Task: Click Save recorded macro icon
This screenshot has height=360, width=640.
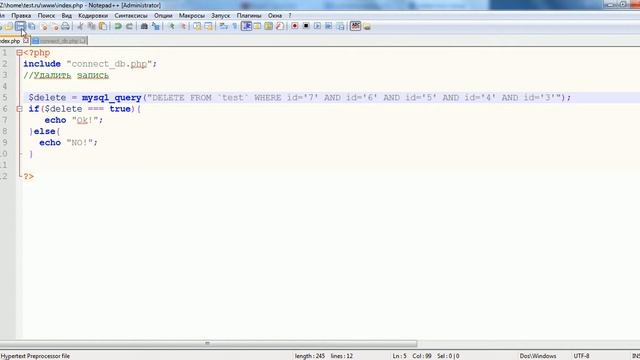Action: [x=340, y=27]
